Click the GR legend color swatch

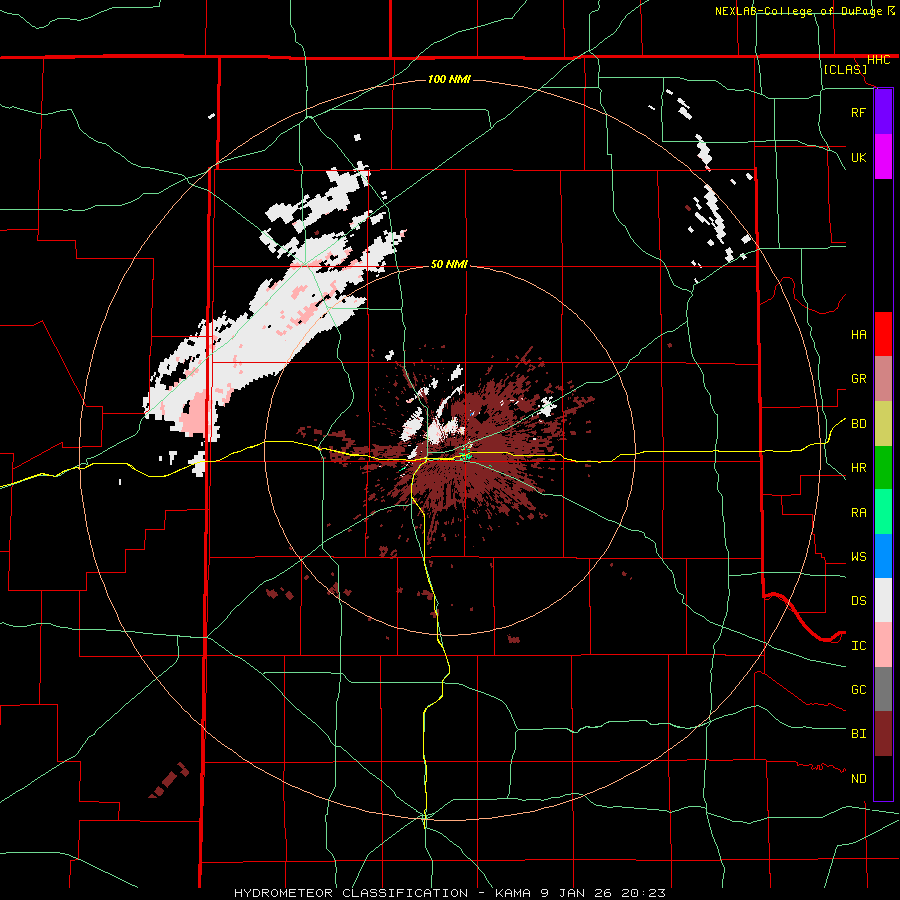pos(883,379)
